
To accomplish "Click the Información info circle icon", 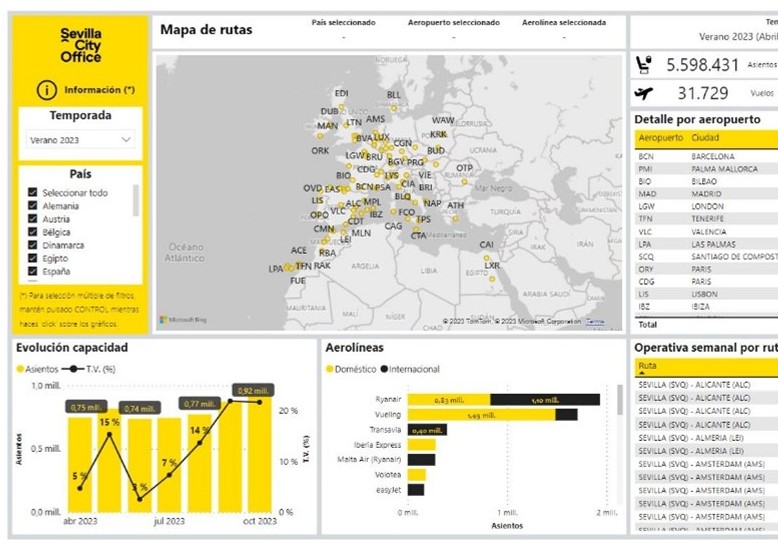I will [47, 90].
